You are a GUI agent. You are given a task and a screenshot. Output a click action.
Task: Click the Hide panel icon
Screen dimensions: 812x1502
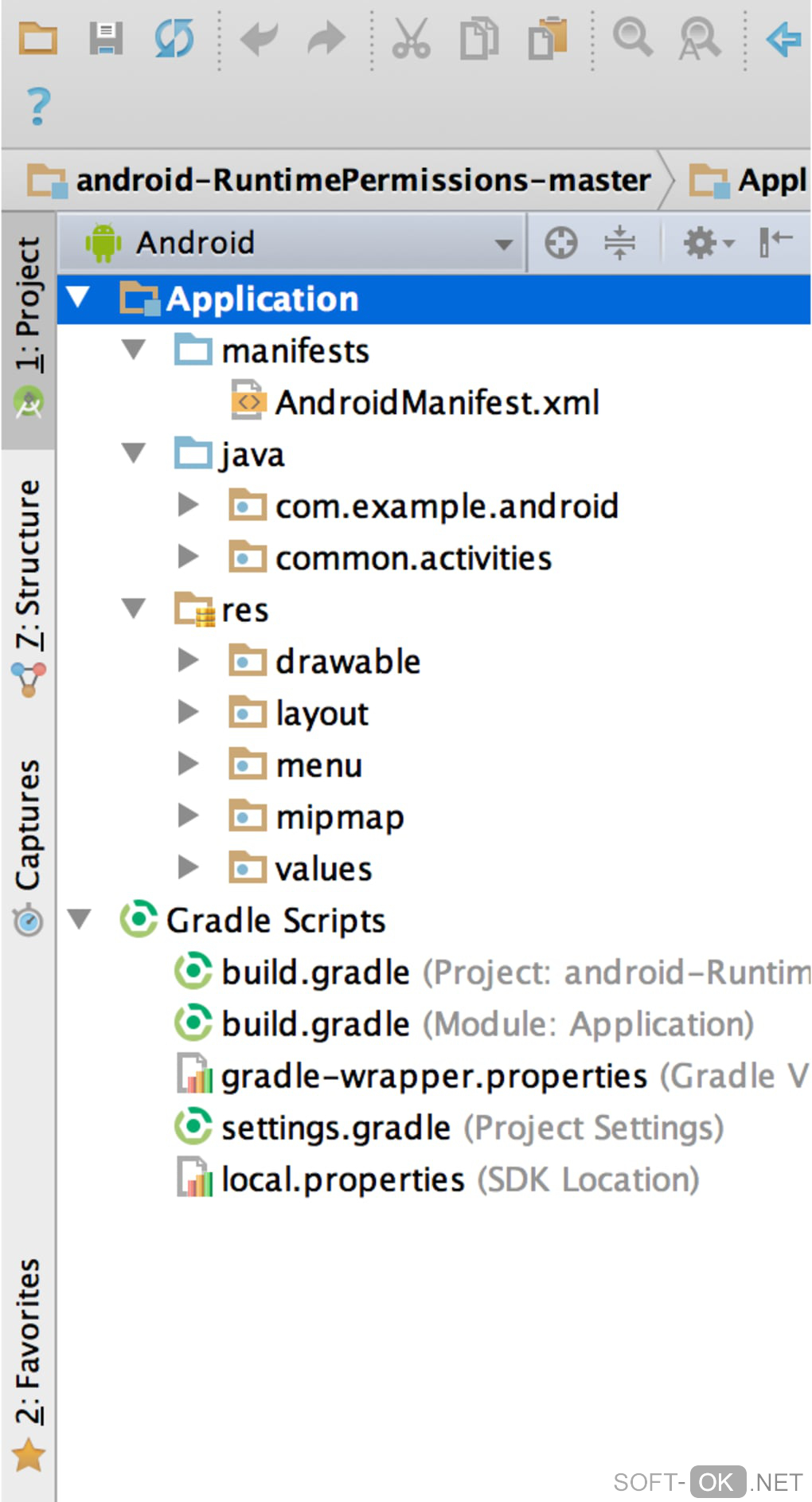[775, 242]
